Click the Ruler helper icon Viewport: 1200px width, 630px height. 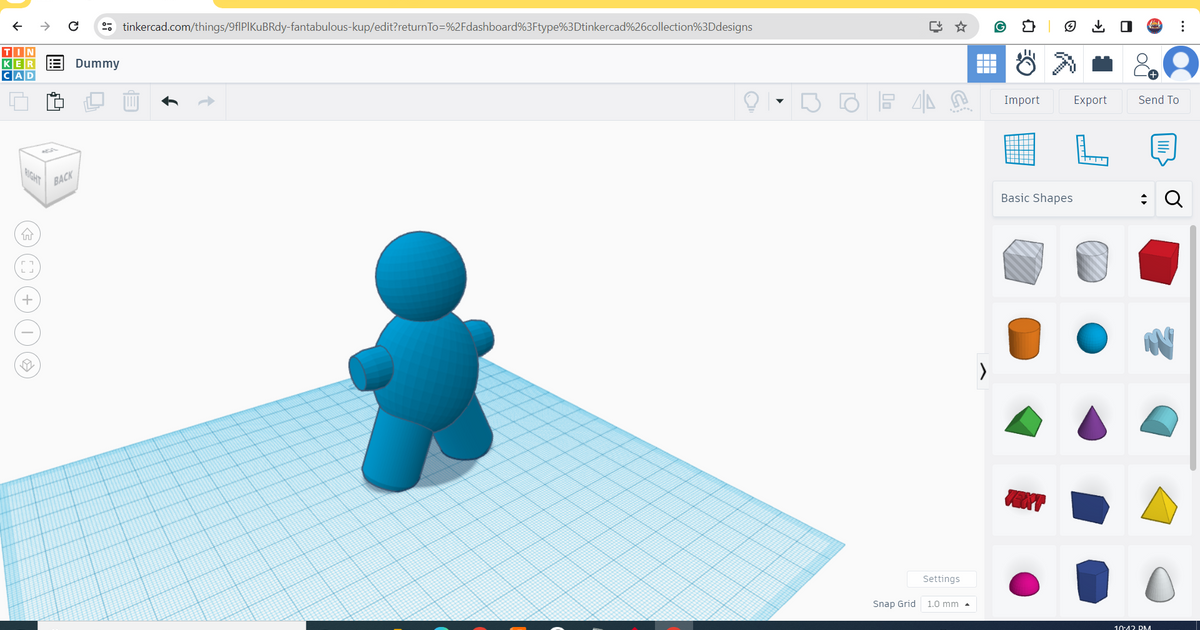(x=1091, y=148)
